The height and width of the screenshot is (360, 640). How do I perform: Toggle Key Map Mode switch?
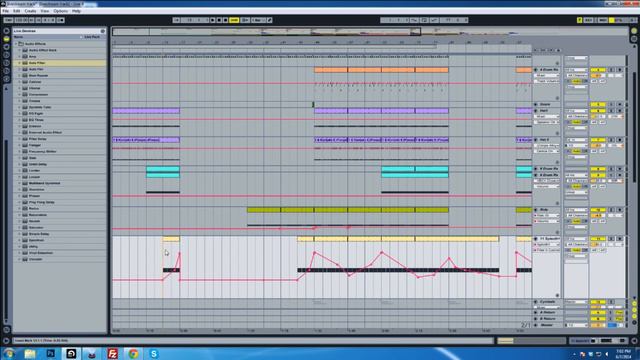(x=589, y=20)
